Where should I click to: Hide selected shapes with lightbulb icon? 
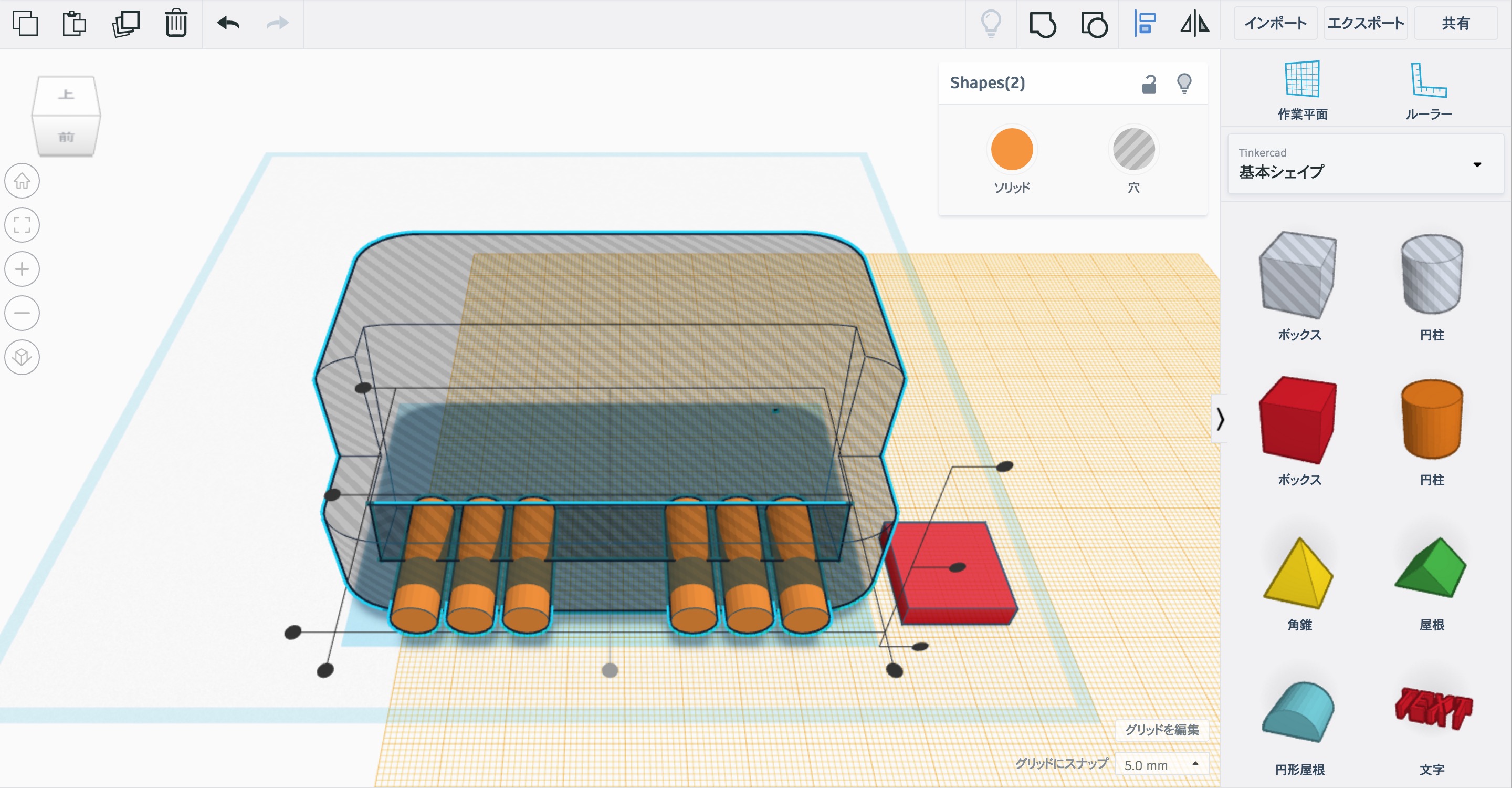(1184, 84)
